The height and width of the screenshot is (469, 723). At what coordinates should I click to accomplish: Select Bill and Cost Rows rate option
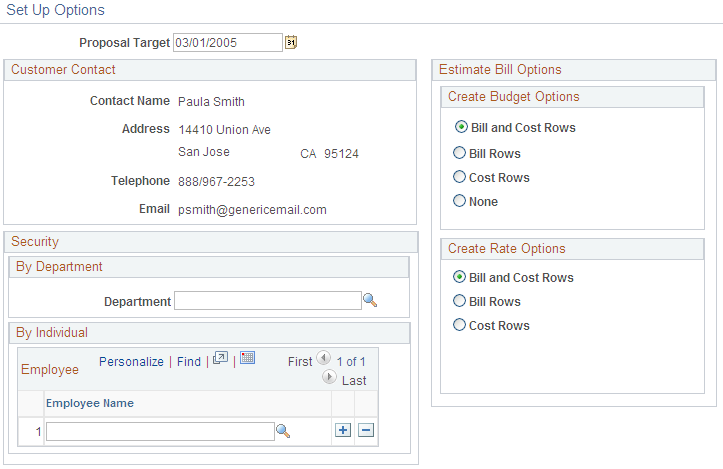pos(459,277)
